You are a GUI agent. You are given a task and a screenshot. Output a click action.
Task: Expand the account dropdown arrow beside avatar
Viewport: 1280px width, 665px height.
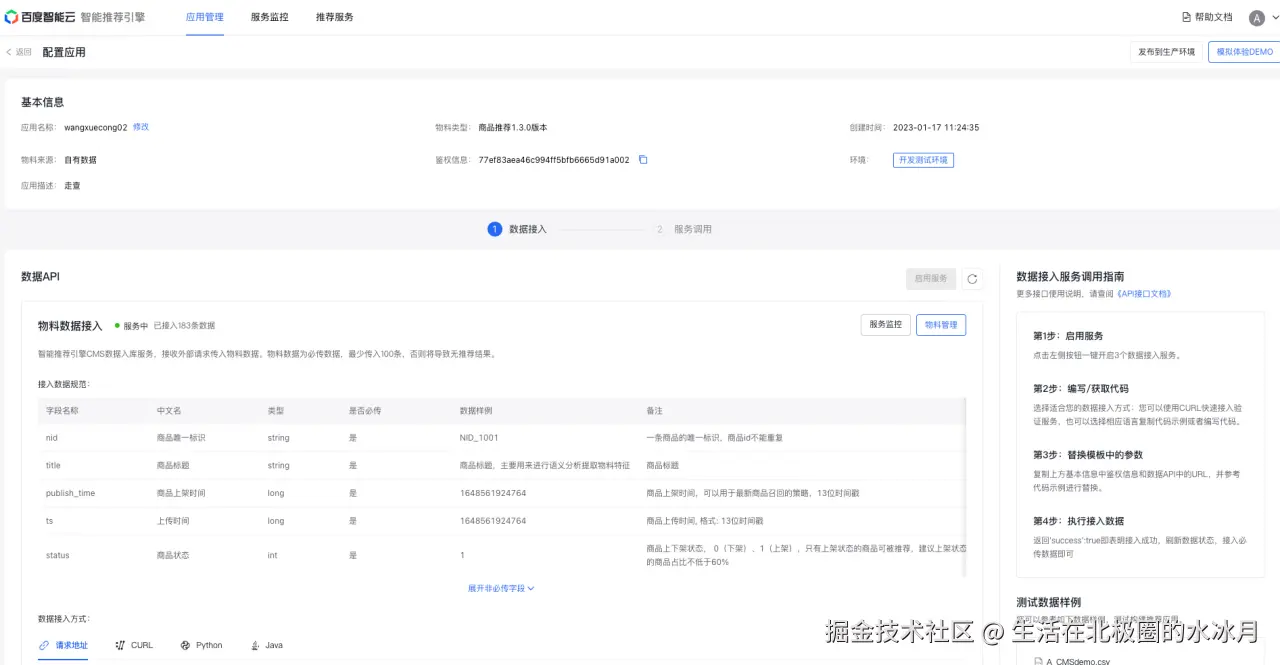(1274, 18)
